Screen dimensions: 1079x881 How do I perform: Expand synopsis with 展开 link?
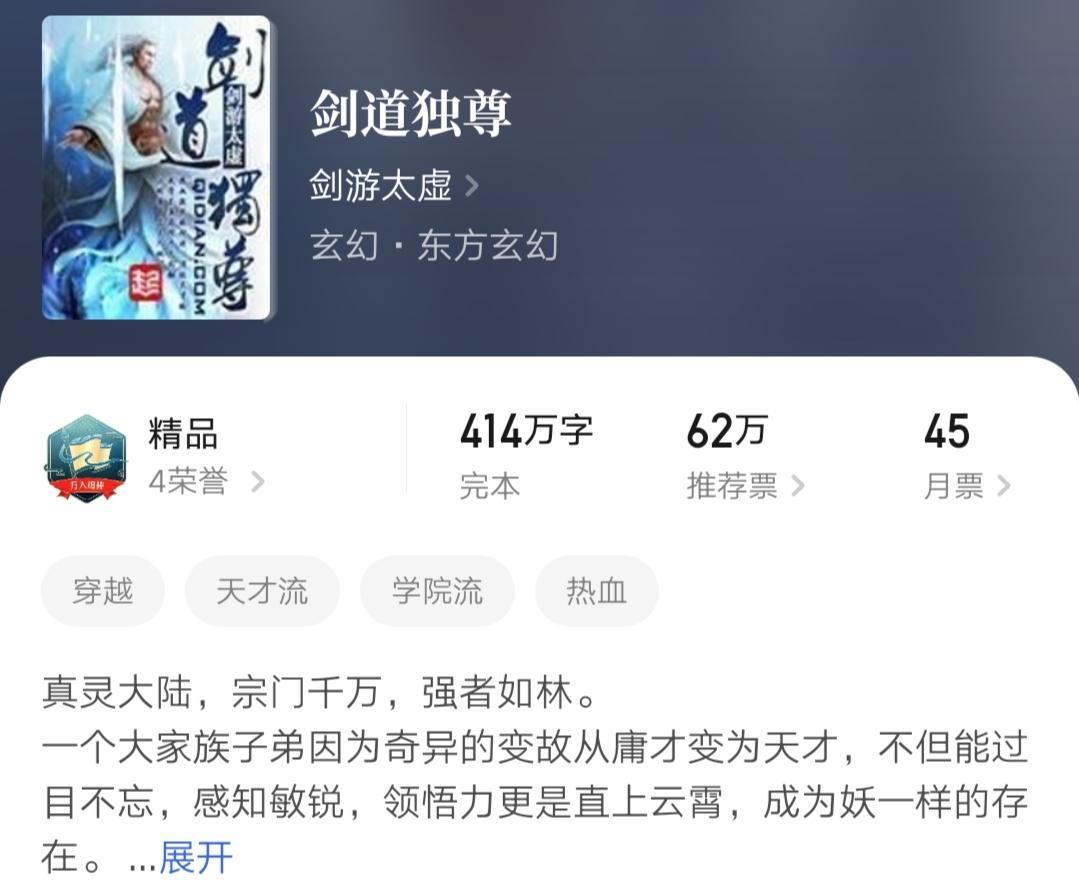(196, 857)
